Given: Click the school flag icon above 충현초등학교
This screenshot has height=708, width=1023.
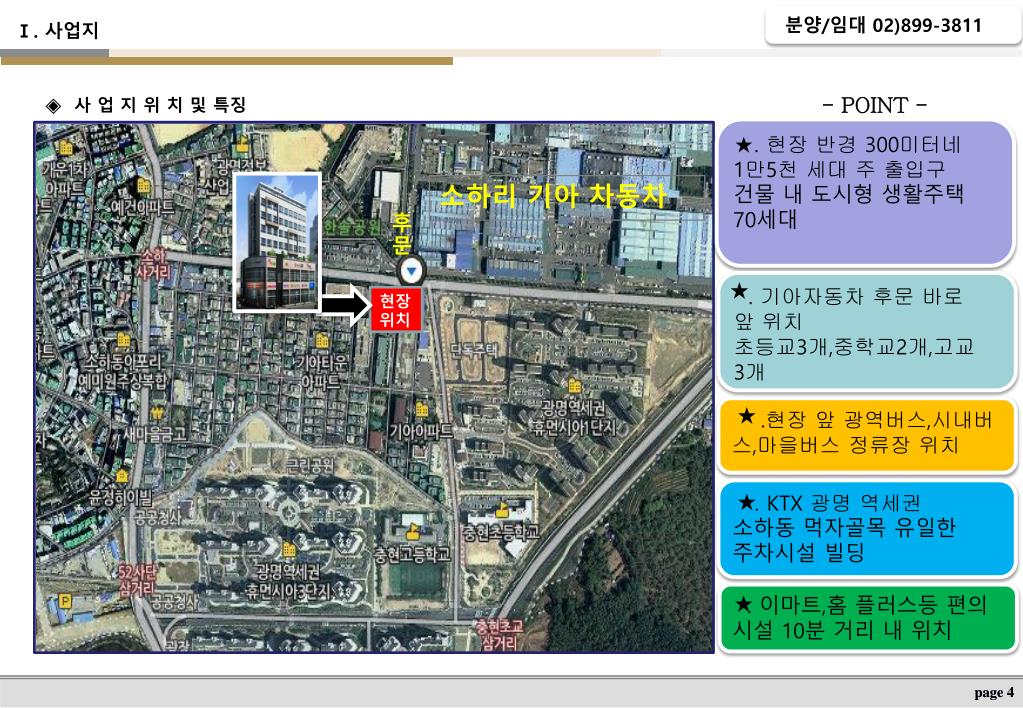Looking at the screenshot, I should coord(501,509).
